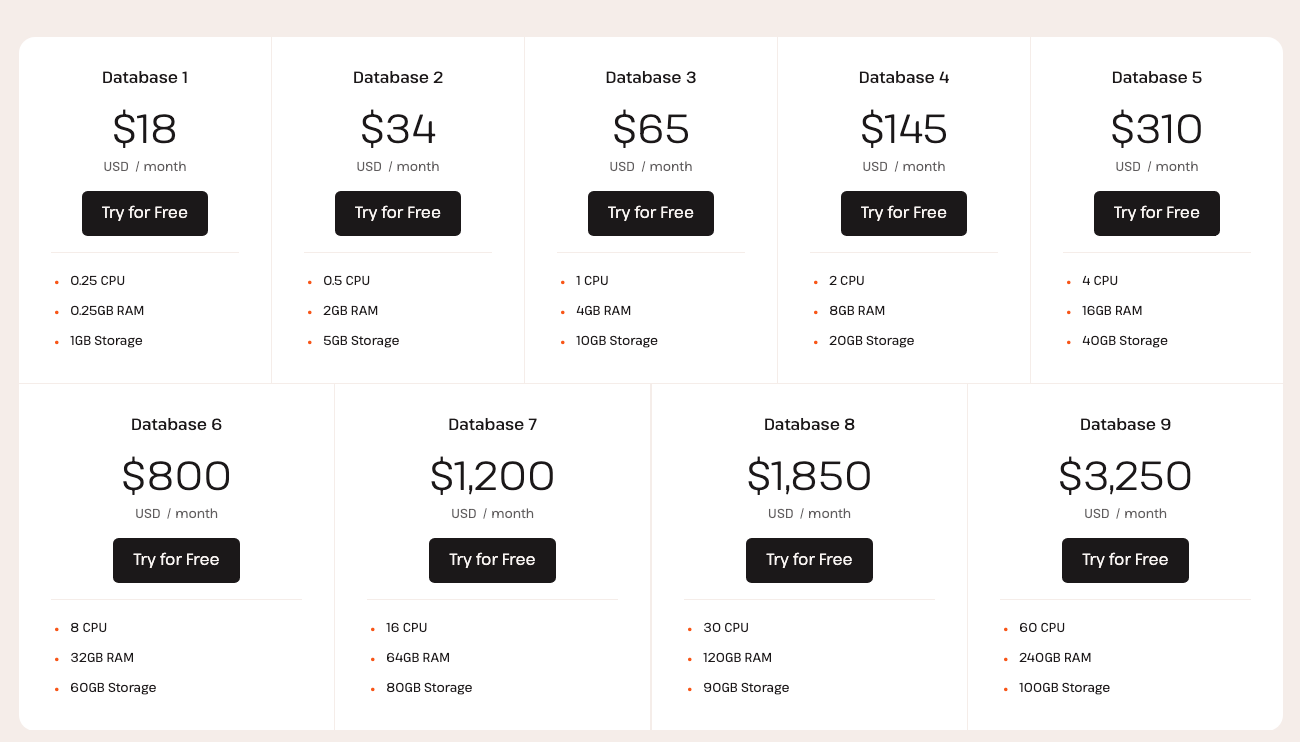Click the $3,250 price label
Viewport: 1300px width, 742px height.
[1125, 476]
